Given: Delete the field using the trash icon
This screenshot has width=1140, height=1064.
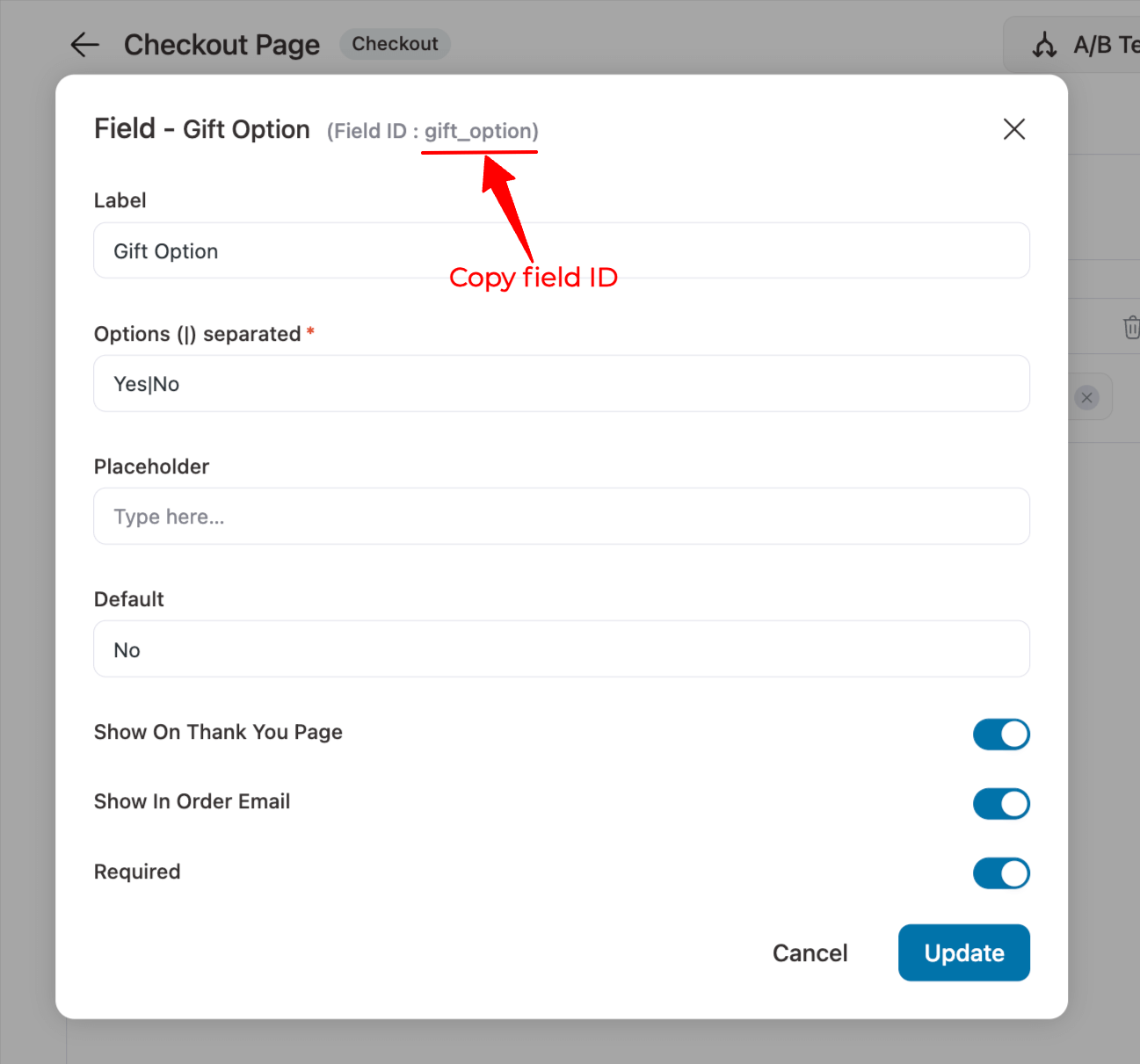Looking at the screenshot, I should tap(1130, 327).
